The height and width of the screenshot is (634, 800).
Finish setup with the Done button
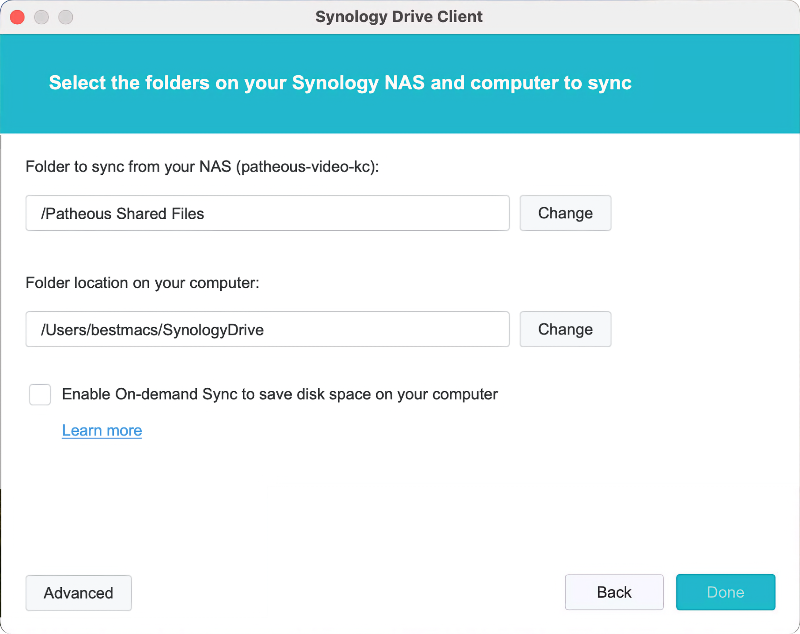coord(726,592)
